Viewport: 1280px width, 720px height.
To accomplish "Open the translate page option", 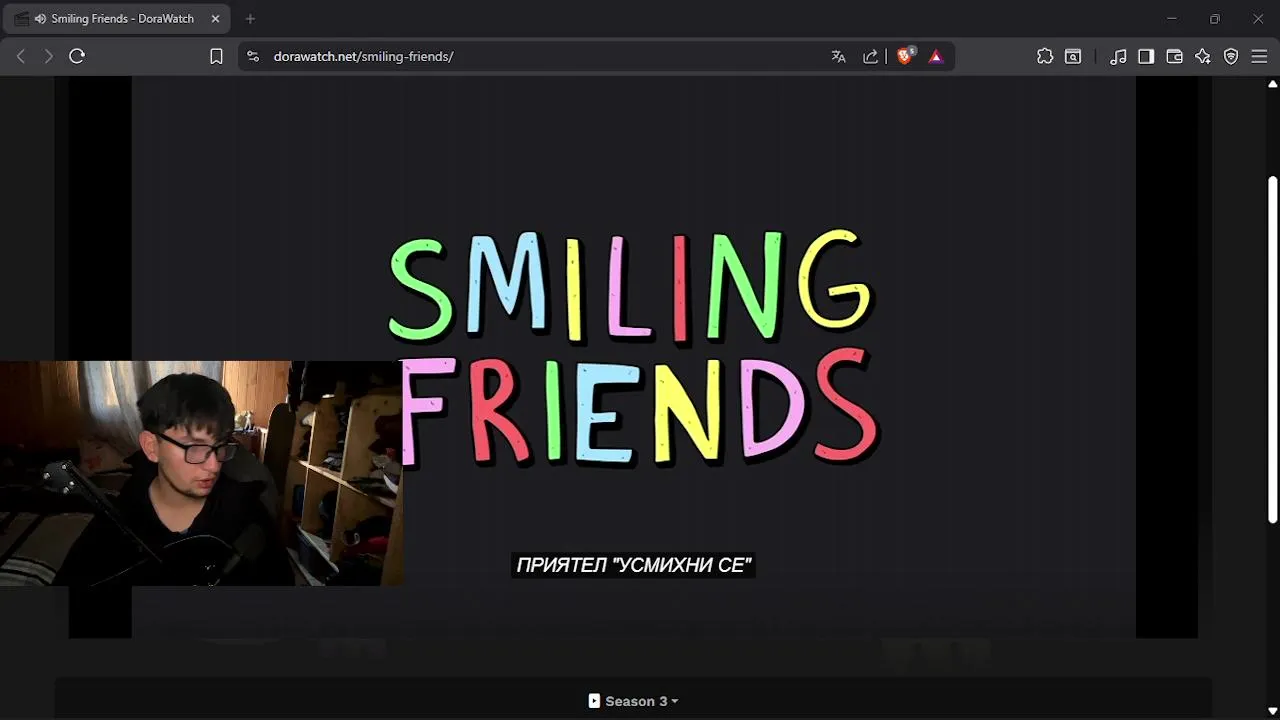I will 839,57.
